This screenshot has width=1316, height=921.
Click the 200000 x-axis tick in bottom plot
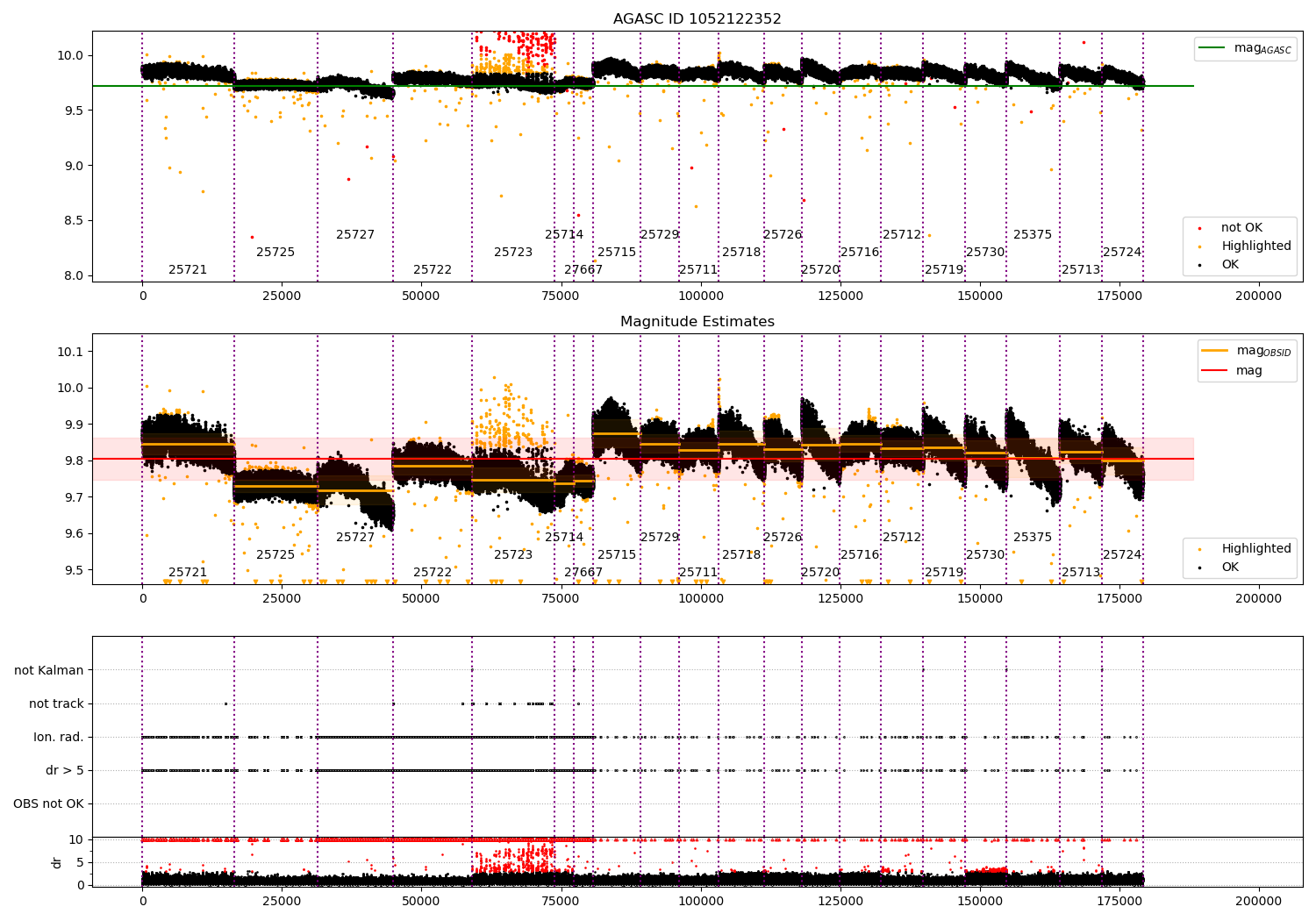[1258, 901]
